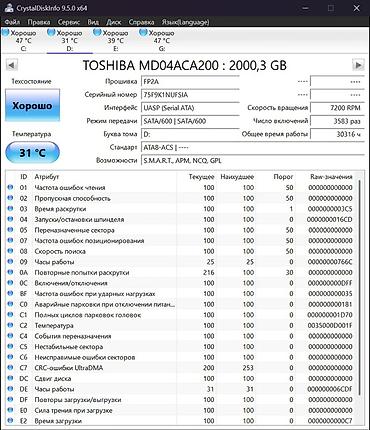Image resolution: width=370 pixels, height=430 pixels.
Task: Open the Справка menu
Action: (141, 22)
